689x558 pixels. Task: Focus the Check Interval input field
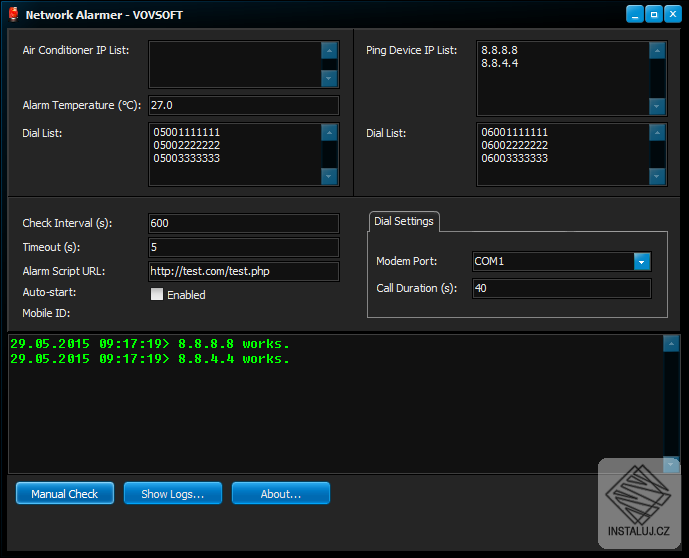click(x=243, y=223)
